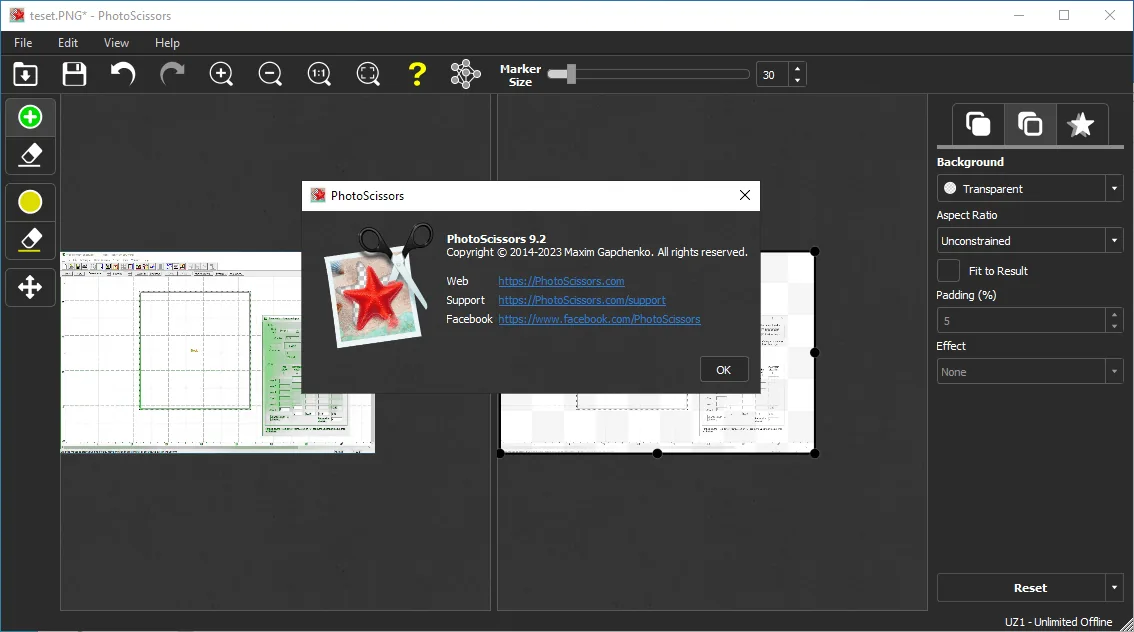This screenshot has height=632, width=1134.
Task: Click the Padding (%) input field
Action: point(1020,320)
